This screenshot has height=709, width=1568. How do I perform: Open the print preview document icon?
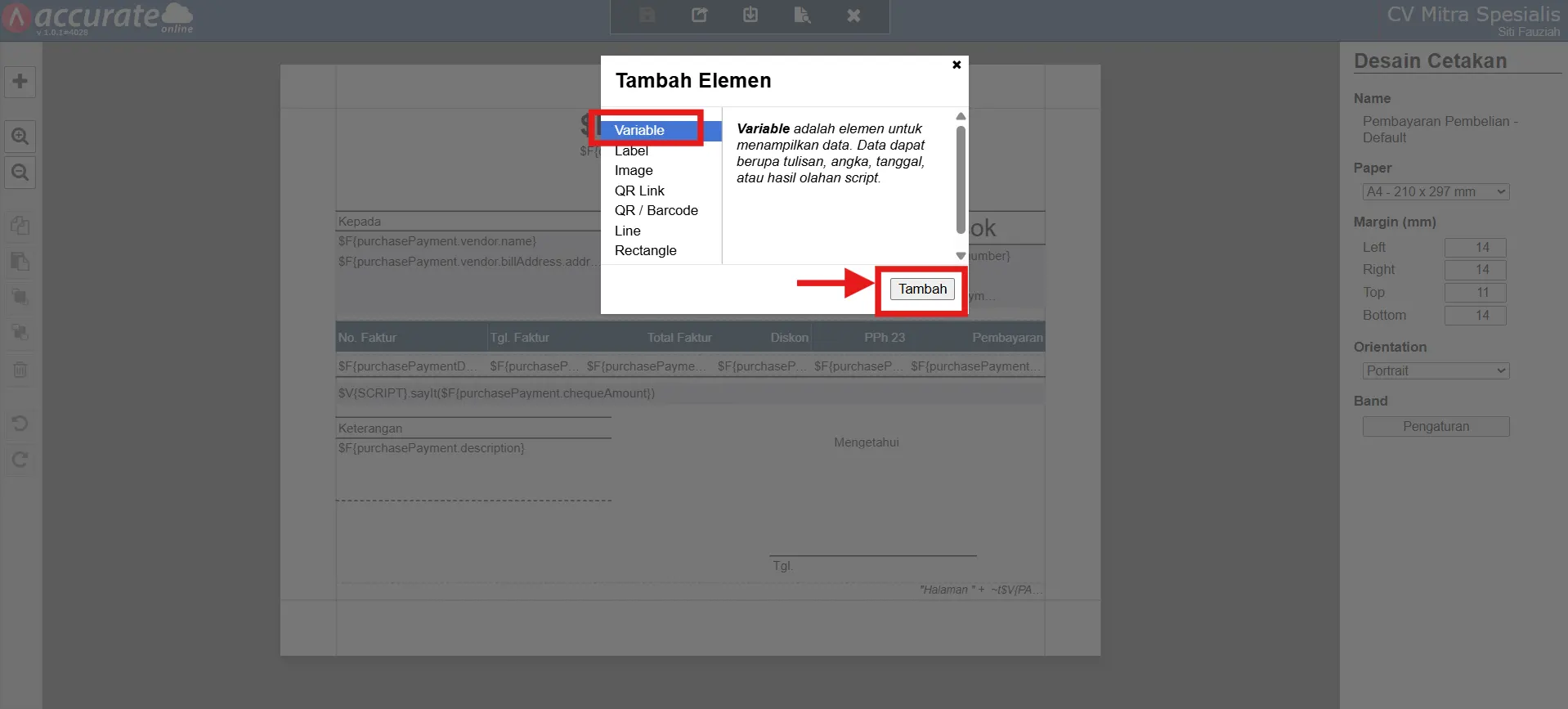coord(802,16)
